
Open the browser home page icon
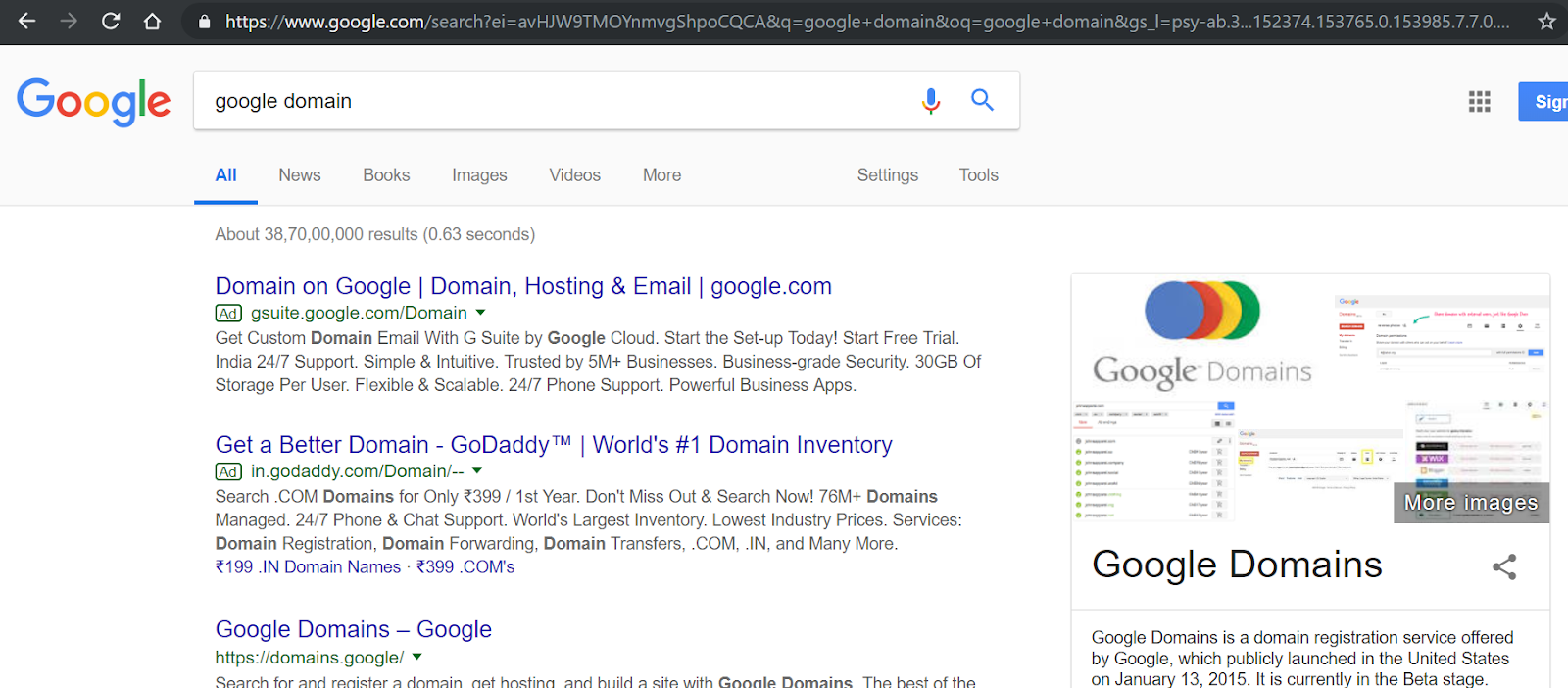(x=152, y=21)
